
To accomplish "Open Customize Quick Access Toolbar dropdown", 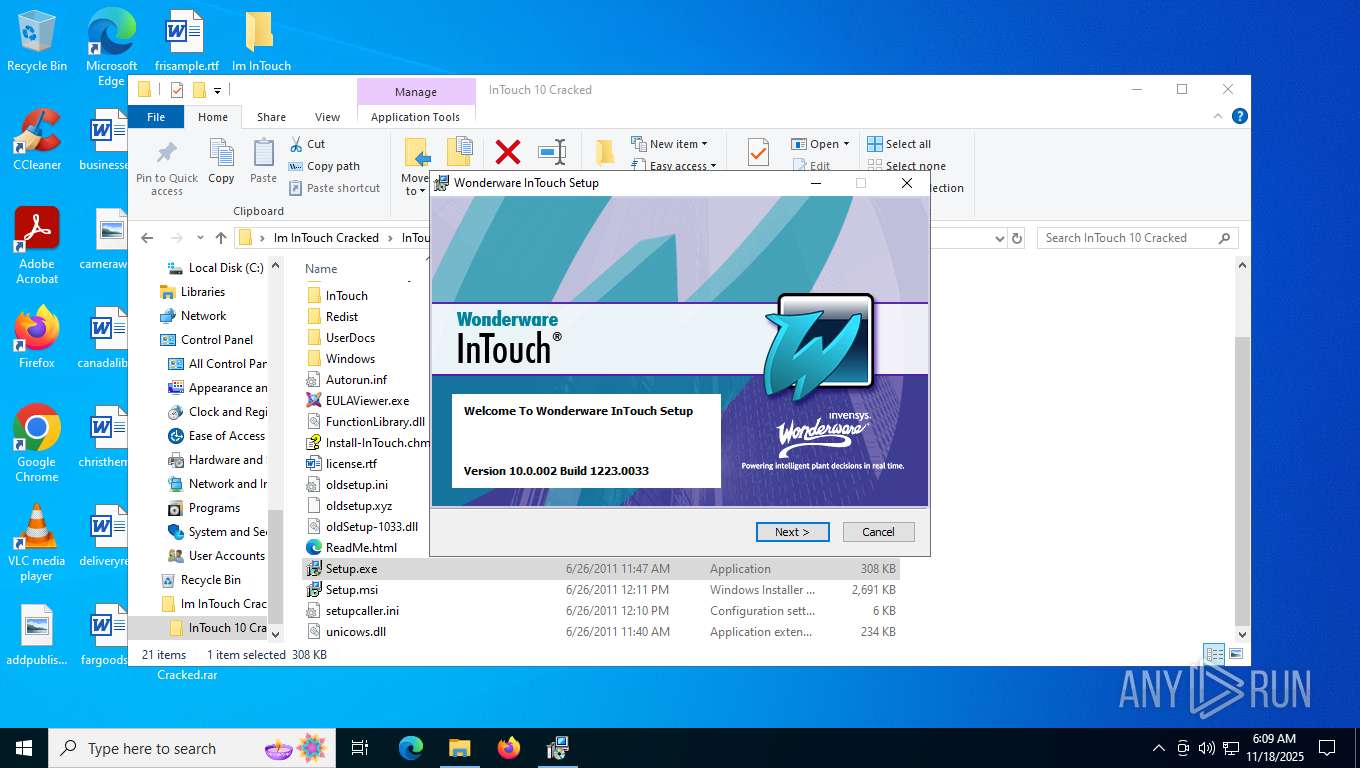I will [217, 90].
